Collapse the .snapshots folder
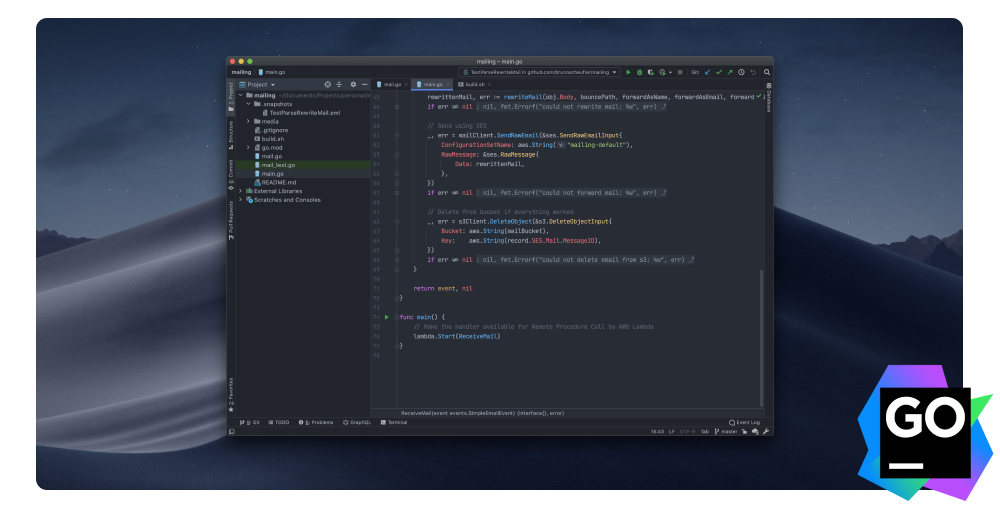This screenshot has height=508, width=1000. [x=249, y=104]
